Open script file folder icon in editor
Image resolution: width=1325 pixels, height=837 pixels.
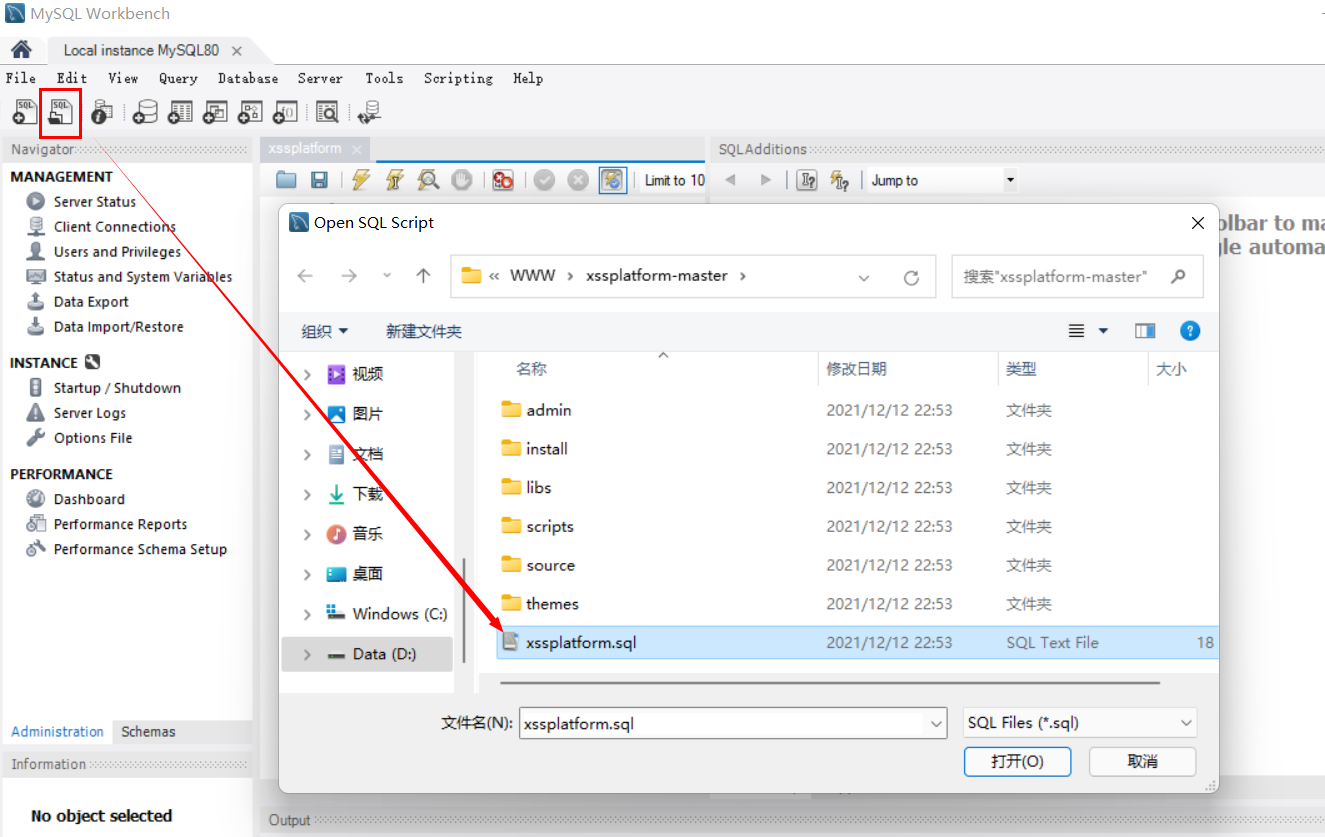tap(287, 180)
